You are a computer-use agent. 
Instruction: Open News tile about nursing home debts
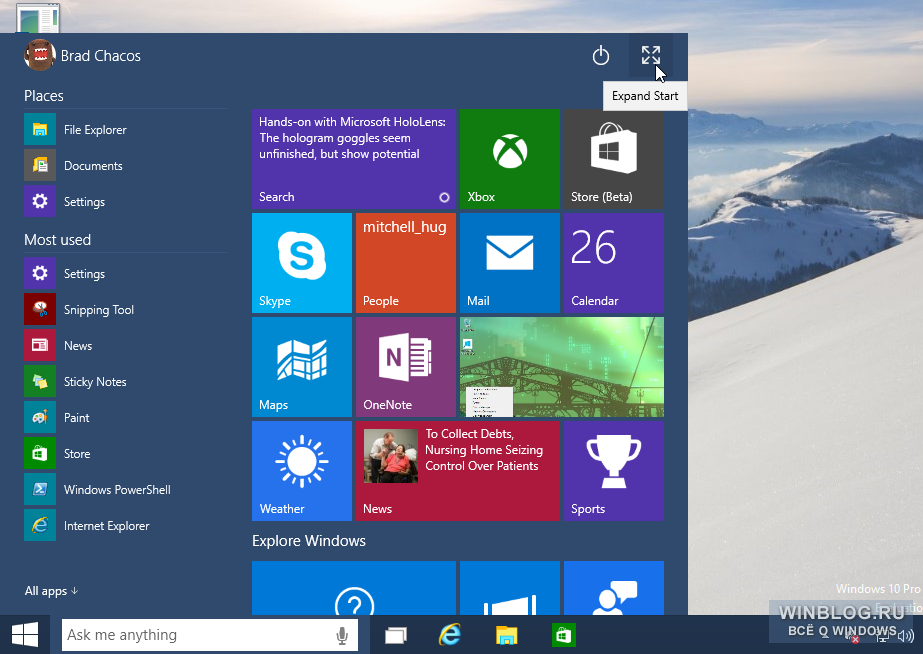458,471
